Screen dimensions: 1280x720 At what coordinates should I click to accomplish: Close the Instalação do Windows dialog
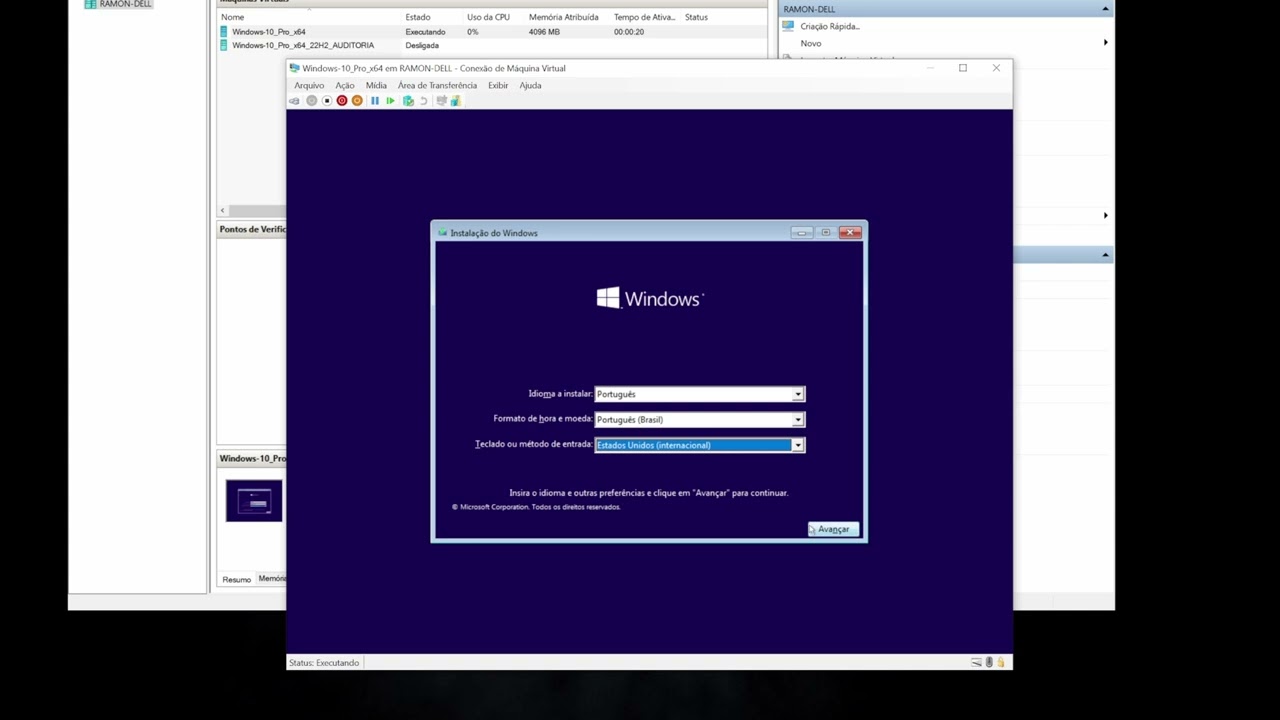point(850,232)
